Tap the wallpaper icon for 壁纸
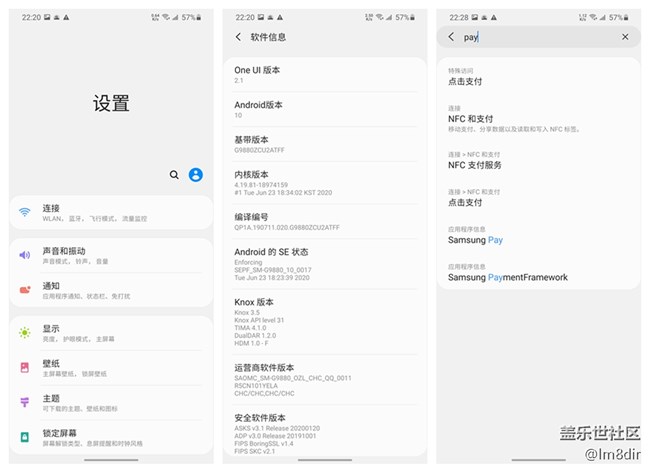 25,367
